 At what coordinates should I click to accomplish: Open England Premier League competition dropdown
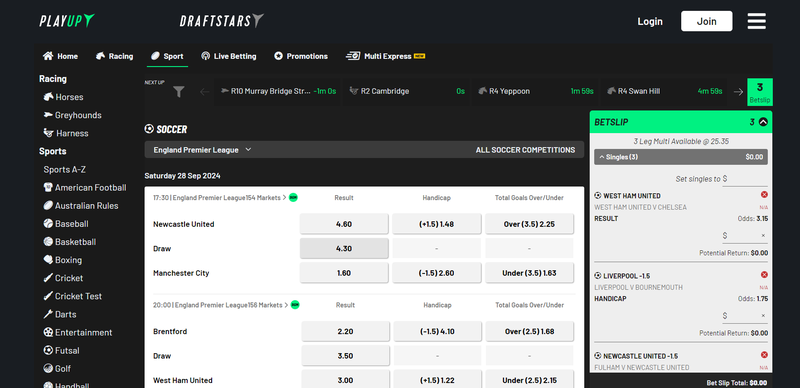click(203, 150)
